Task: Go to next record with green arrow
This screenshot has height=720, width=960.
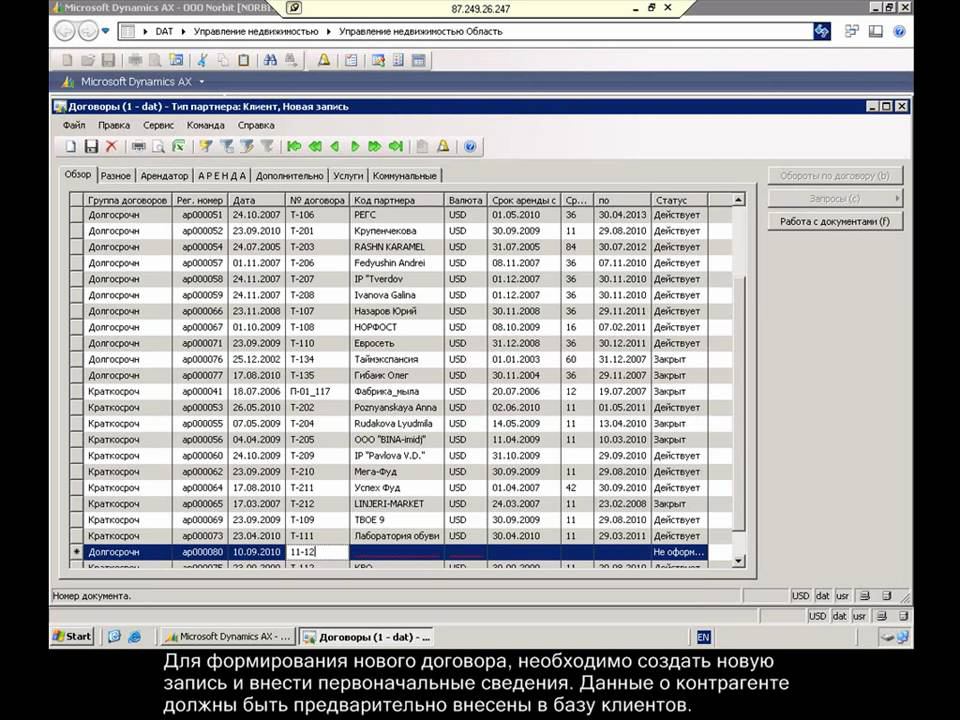Action: [354, 146]
